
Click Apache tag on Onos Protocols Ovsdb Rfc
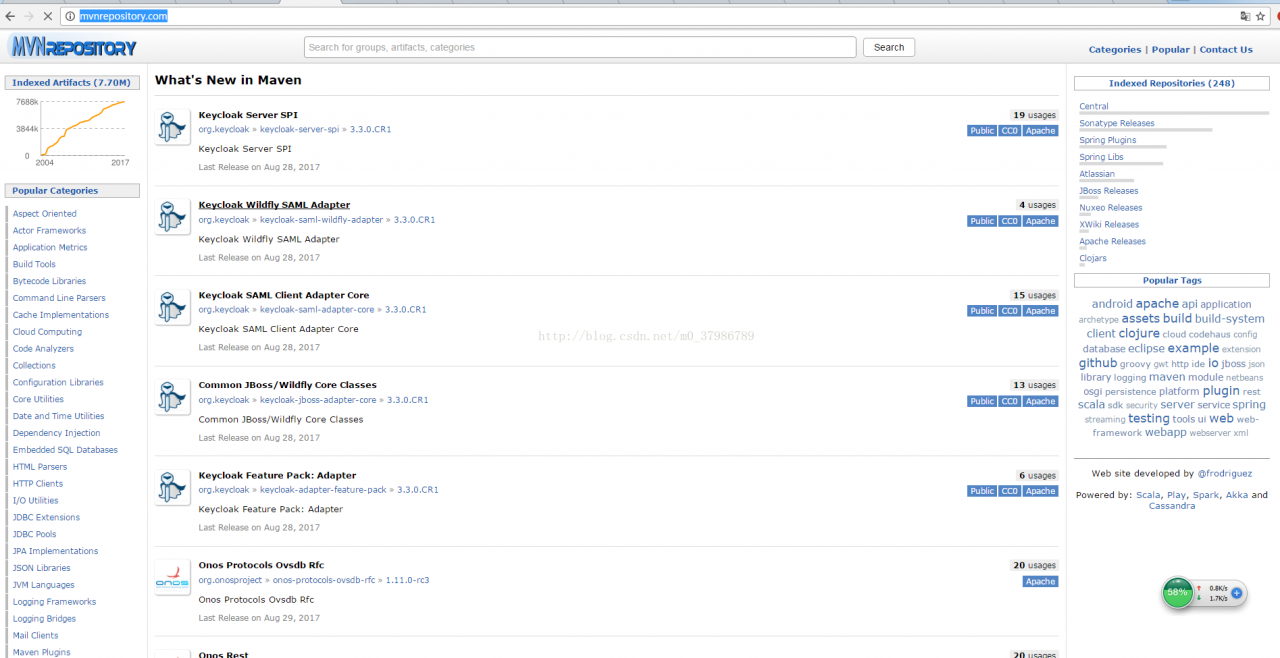point(1040,581)
